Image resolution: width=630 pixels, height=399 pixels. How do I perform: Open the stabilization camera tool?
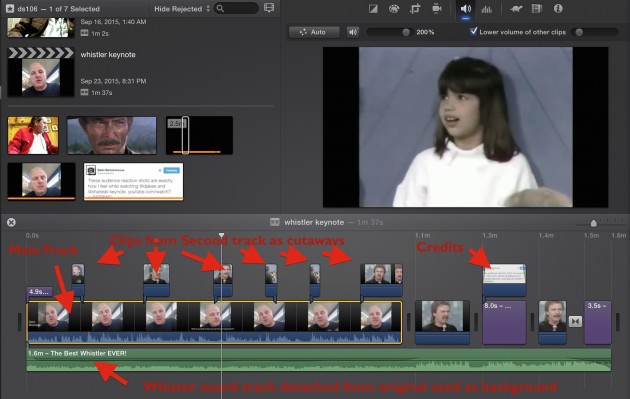pos(436,8)
